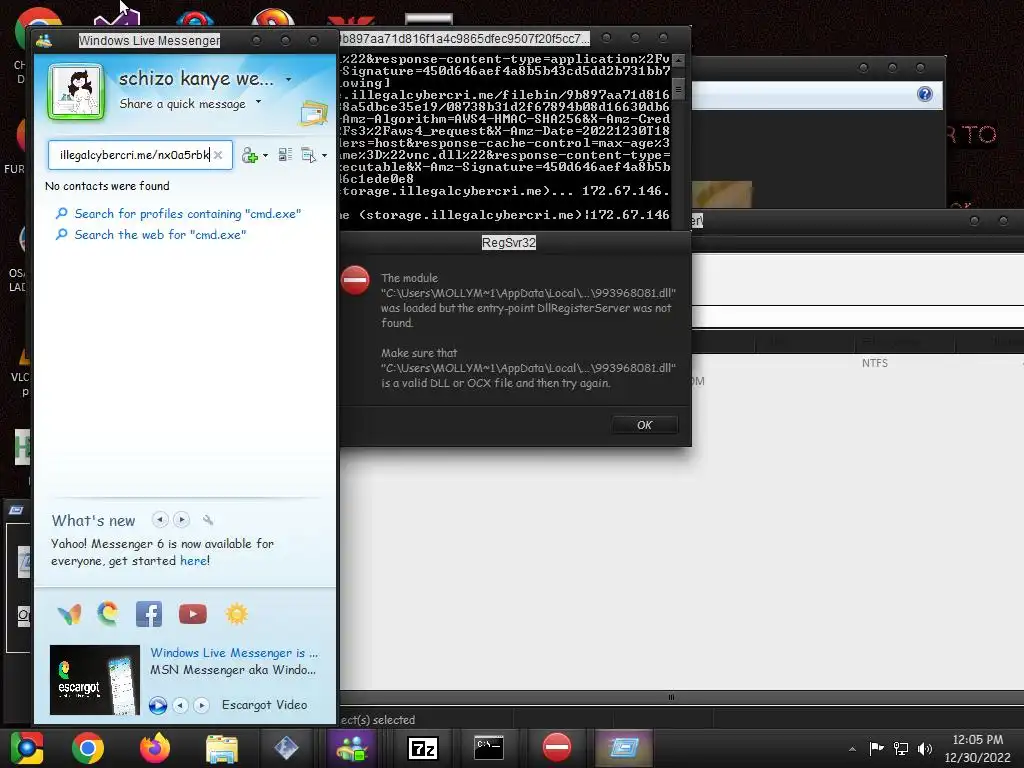Click the RegSvr32 error stop icon

tap(355, 281)
